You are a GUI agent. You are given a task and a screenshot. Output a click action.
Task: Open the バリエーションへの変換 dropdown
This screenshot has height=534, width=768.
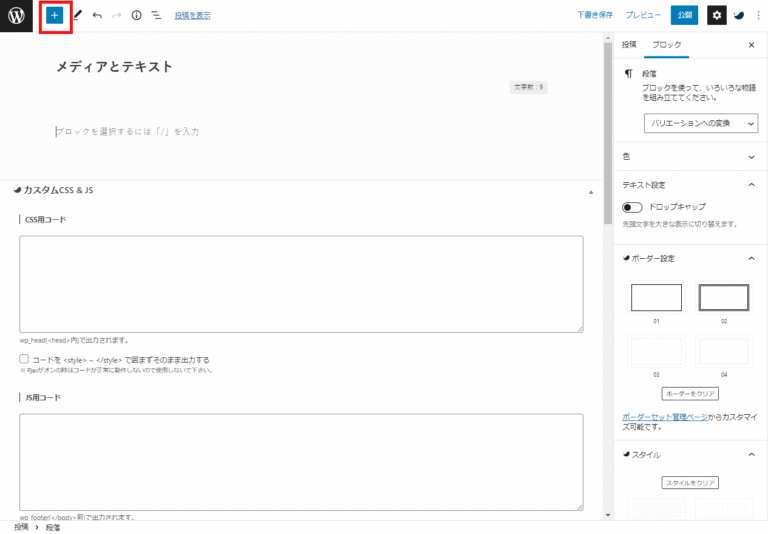click(700, 123)
